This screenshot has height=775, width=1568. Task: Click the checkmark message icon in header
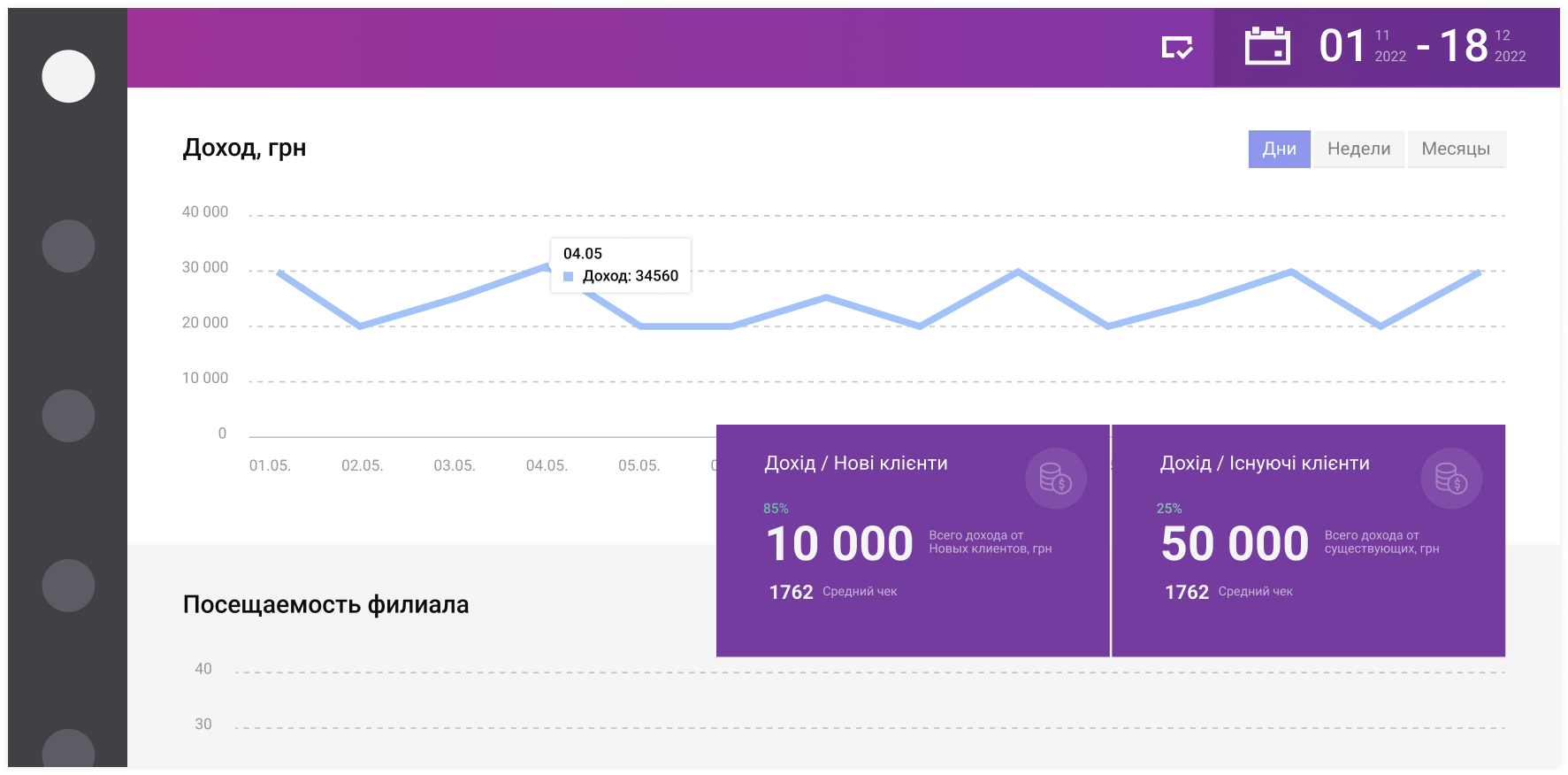pos(1177,47)
